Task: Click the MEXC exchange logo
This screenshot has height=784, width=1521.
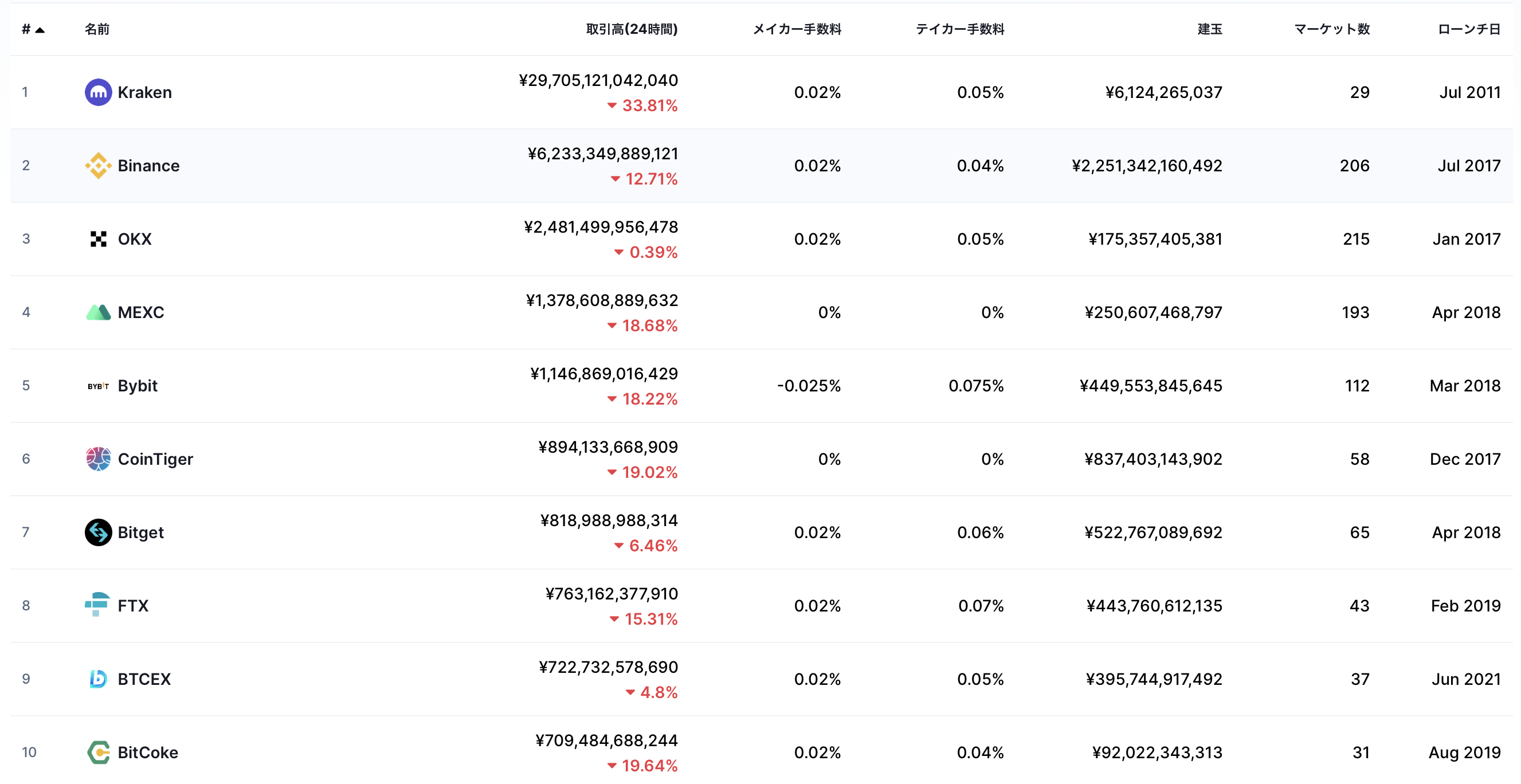Action: click(x=98, y=312)
